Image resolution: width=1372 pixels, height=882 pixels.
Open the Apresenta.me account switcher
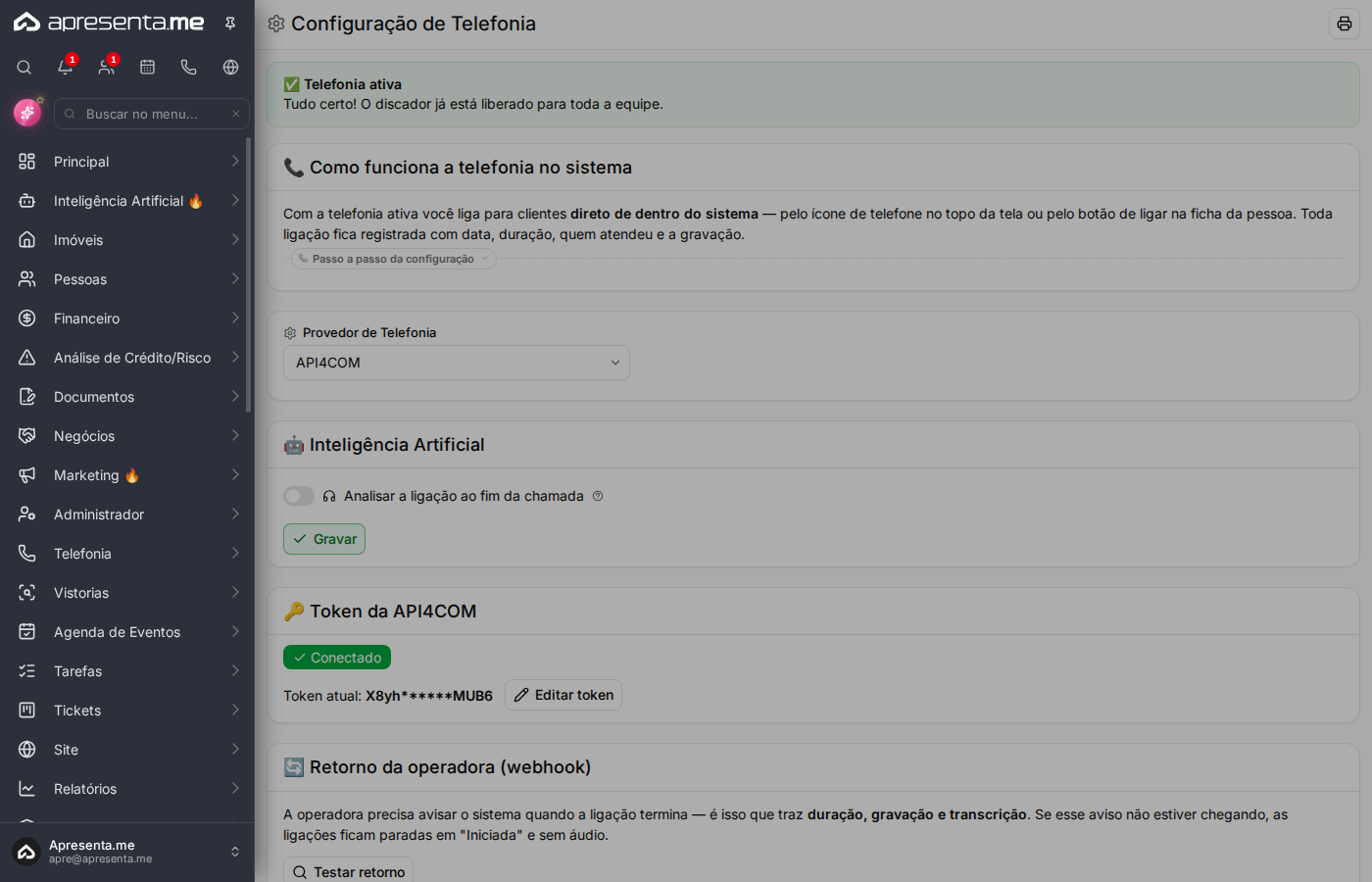127,852
